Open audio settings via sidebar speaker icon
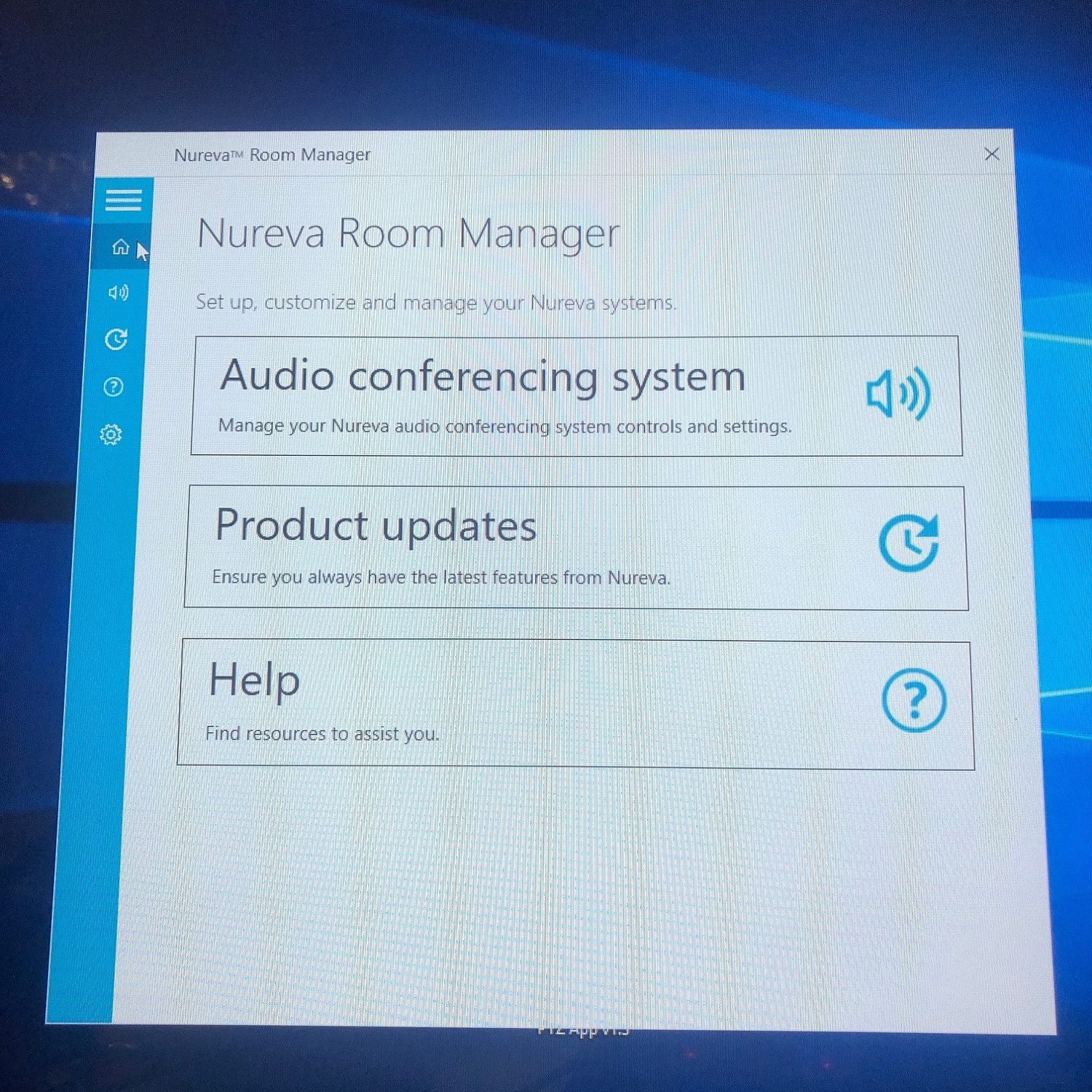The height and width of the screenshot is (1092, 1092). [x=118, y=293]
